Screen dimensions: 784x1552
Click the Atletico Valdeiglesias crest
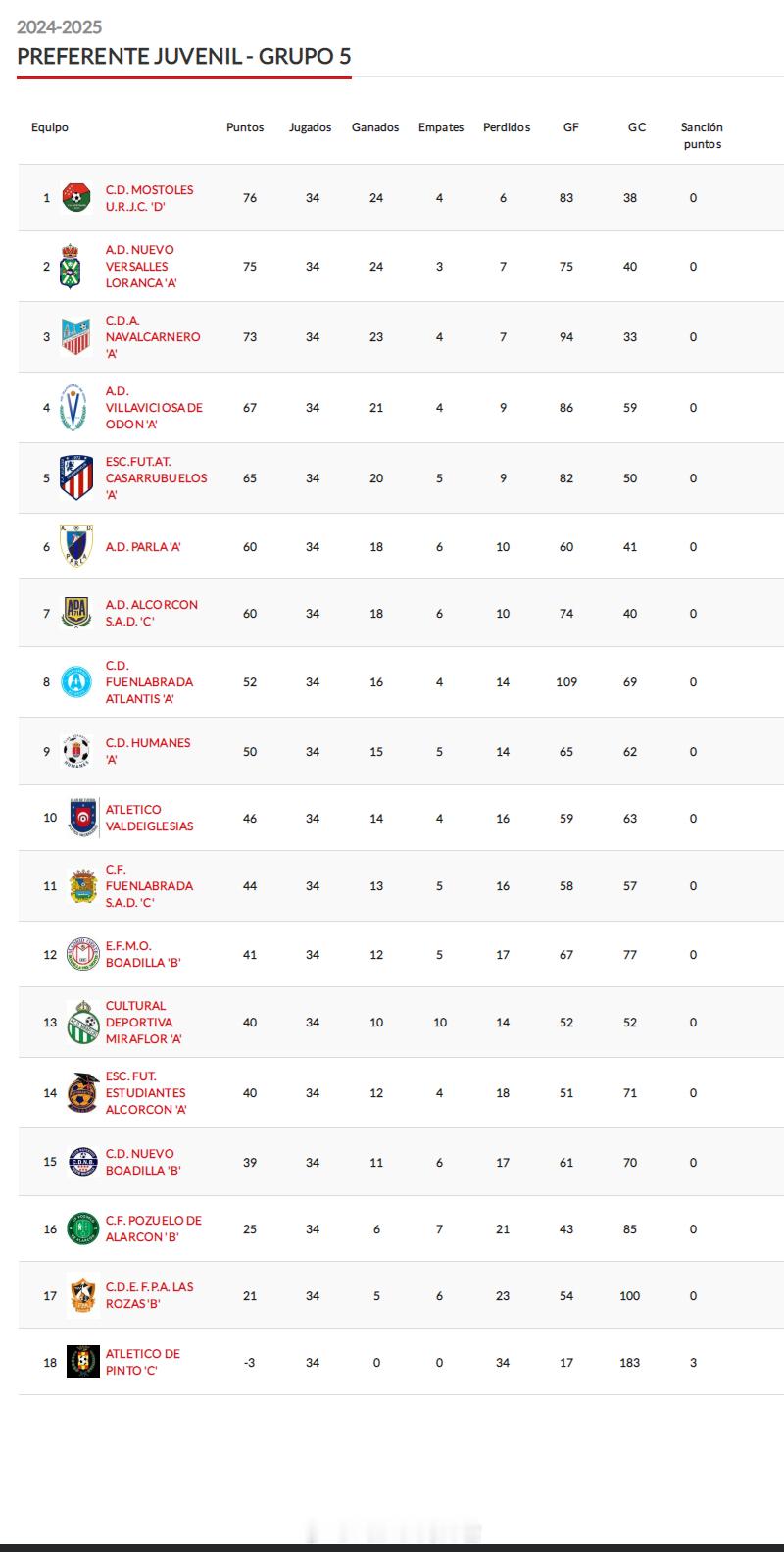tap(84, 818)
